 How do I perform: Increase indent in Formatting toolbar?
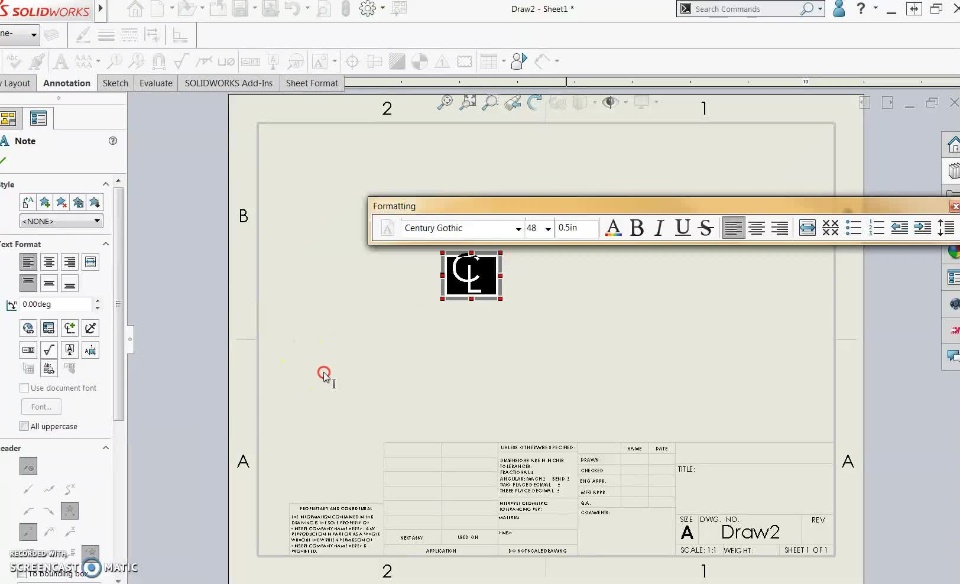point(922,228)
